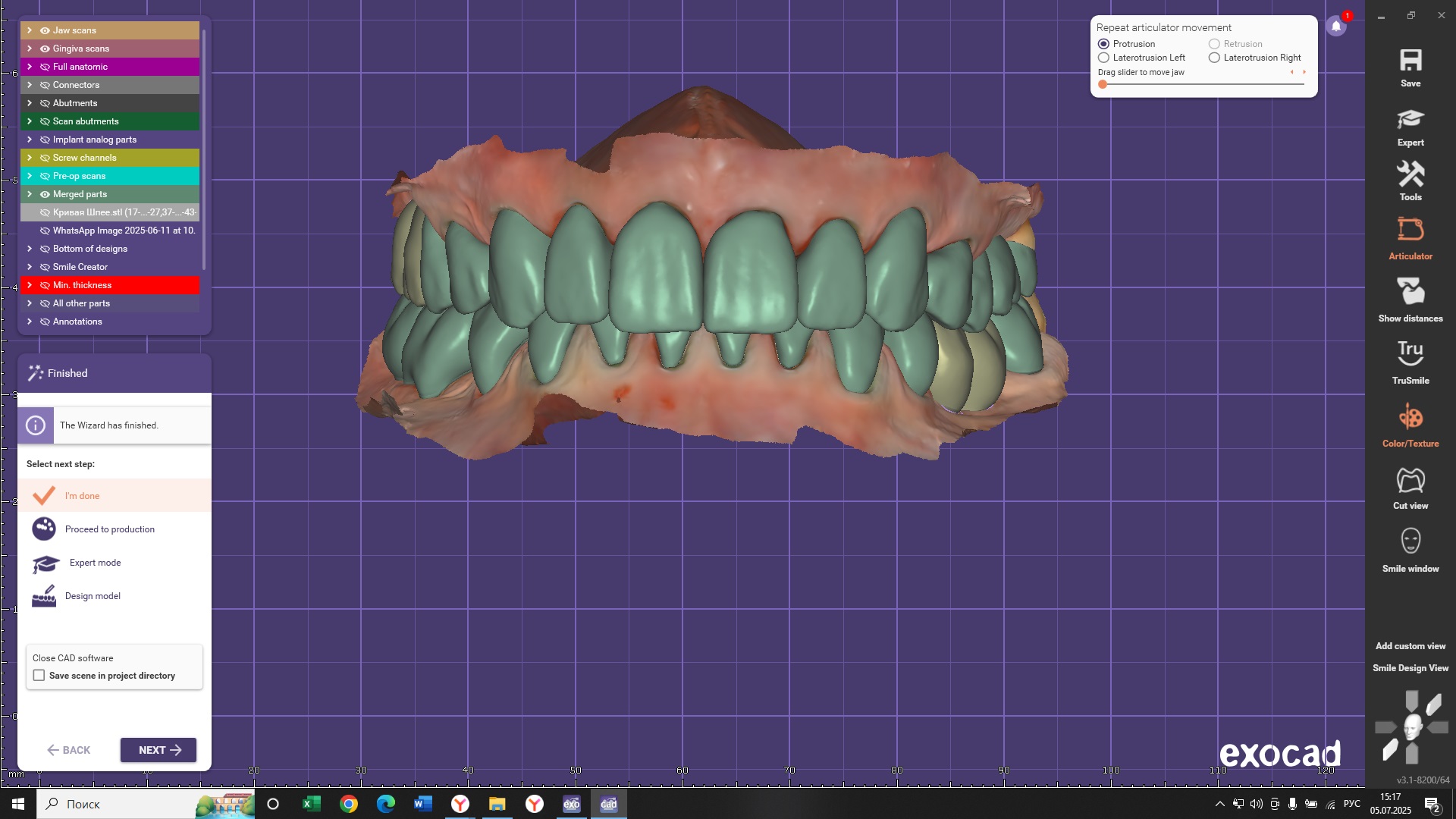Toggle the Color/Texture icon
1456x819 pixels.
(x=1410, y=417)
